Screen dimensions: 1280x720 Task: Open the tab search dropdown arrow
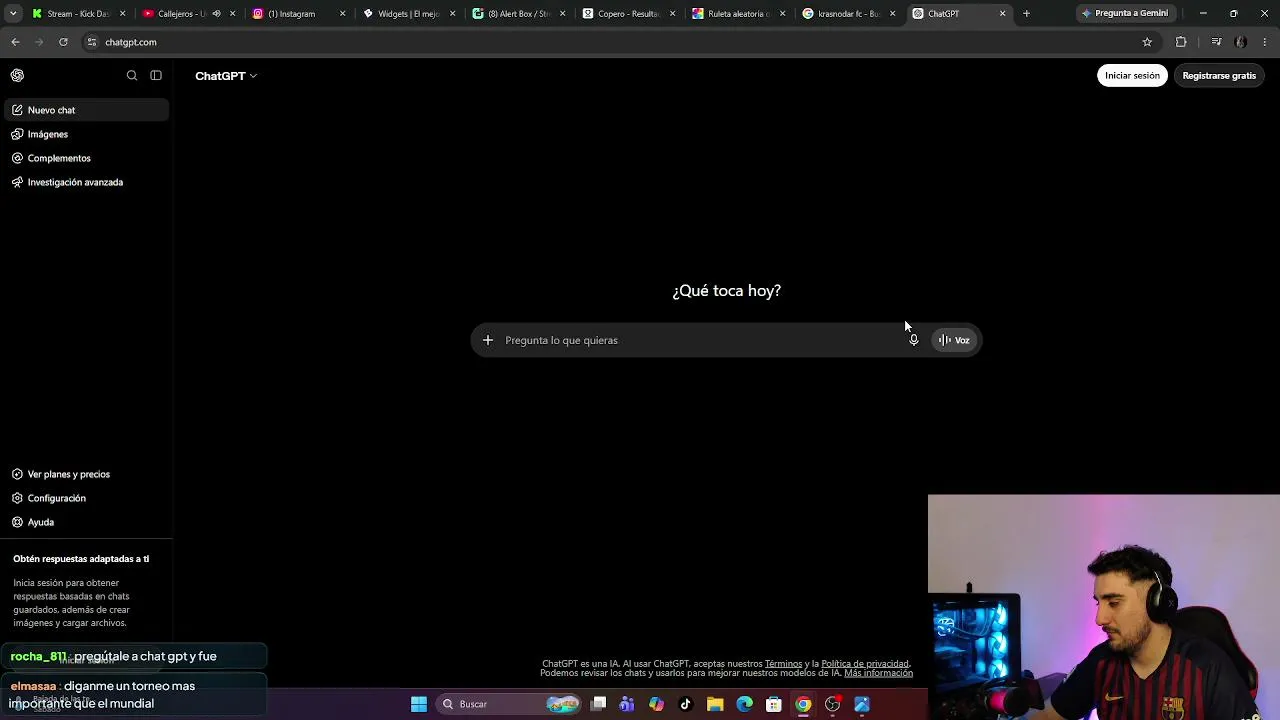point(13,14)
